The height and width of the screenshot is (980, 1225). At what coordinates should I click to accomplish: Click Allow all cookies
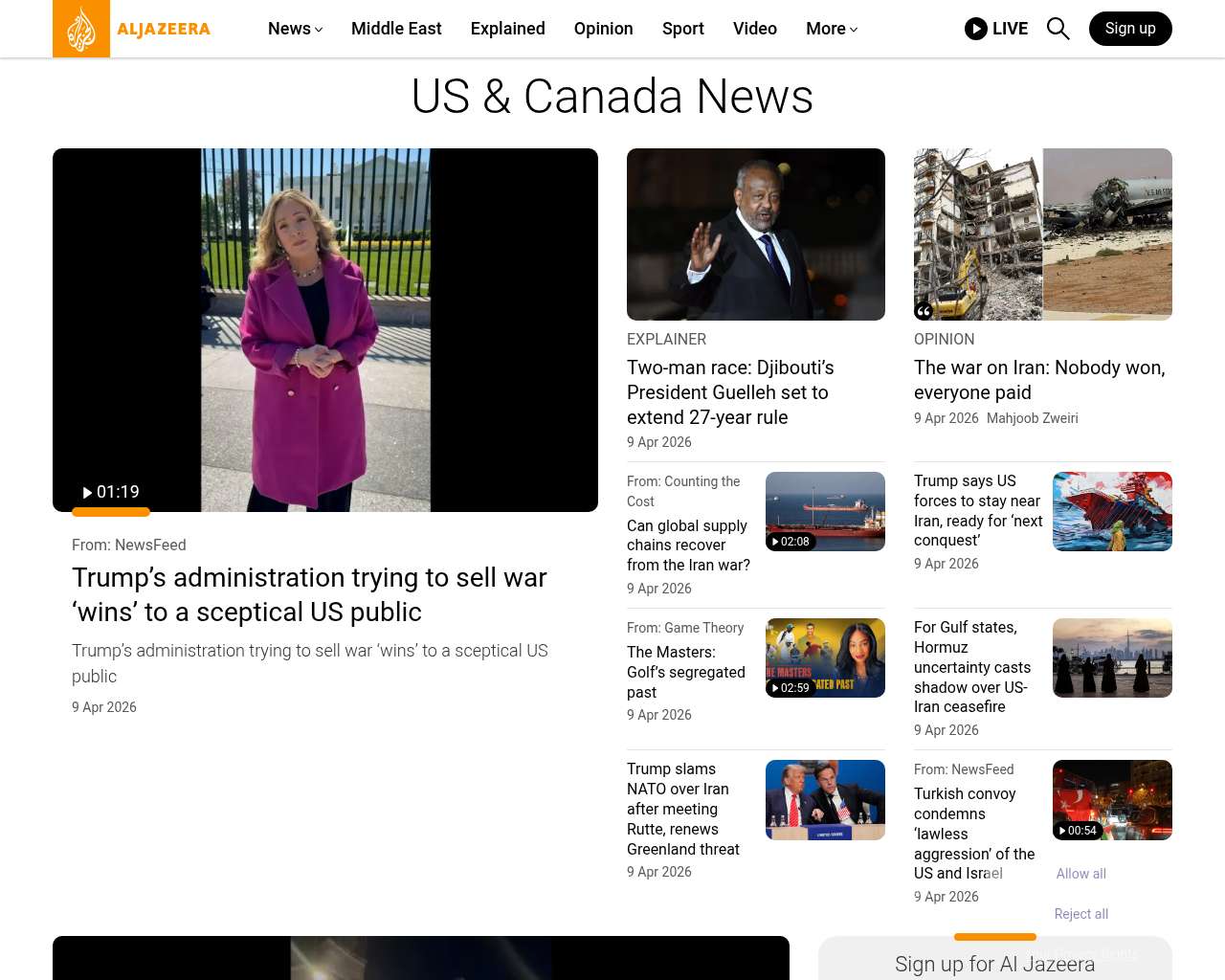coord(1080,874)
